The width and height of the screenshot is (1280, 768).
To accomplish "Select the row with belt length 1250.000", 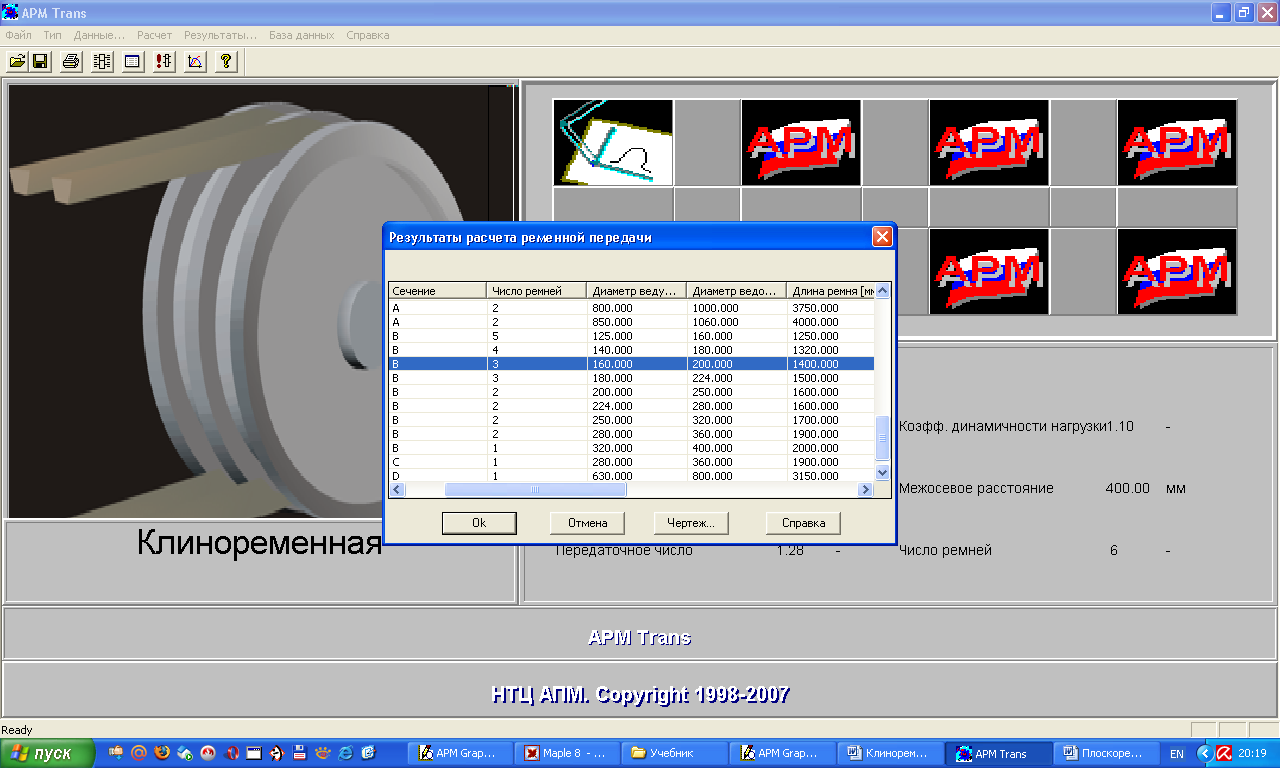I will point(632,336).
